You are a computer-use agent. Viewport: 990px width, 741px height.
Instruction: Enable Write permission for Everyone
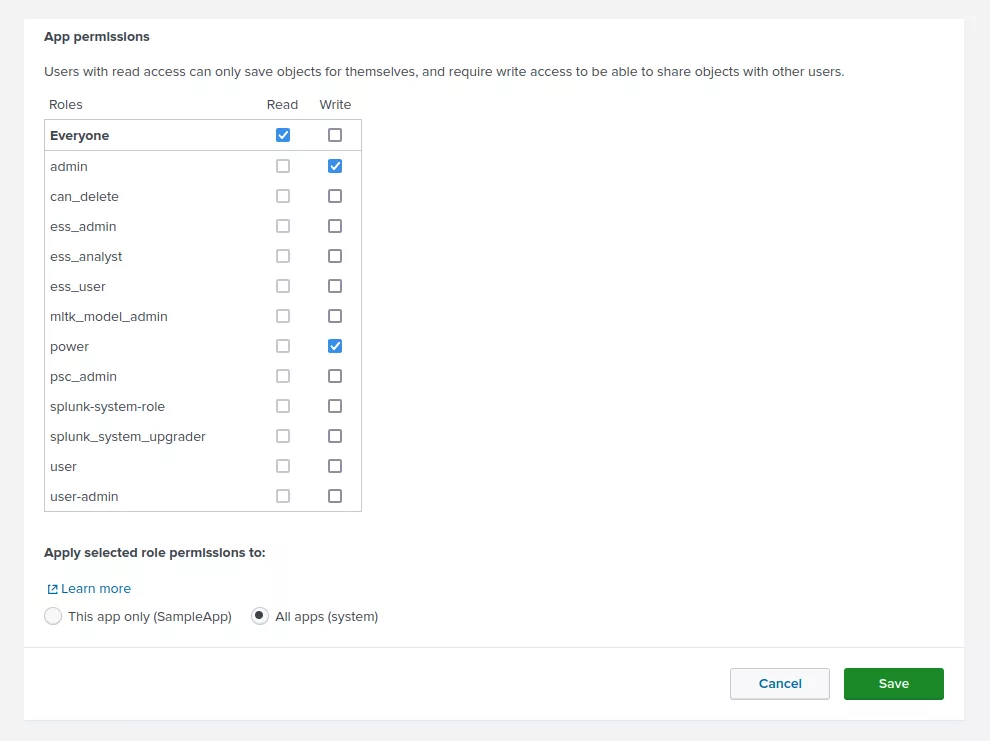tap(335, 135)
